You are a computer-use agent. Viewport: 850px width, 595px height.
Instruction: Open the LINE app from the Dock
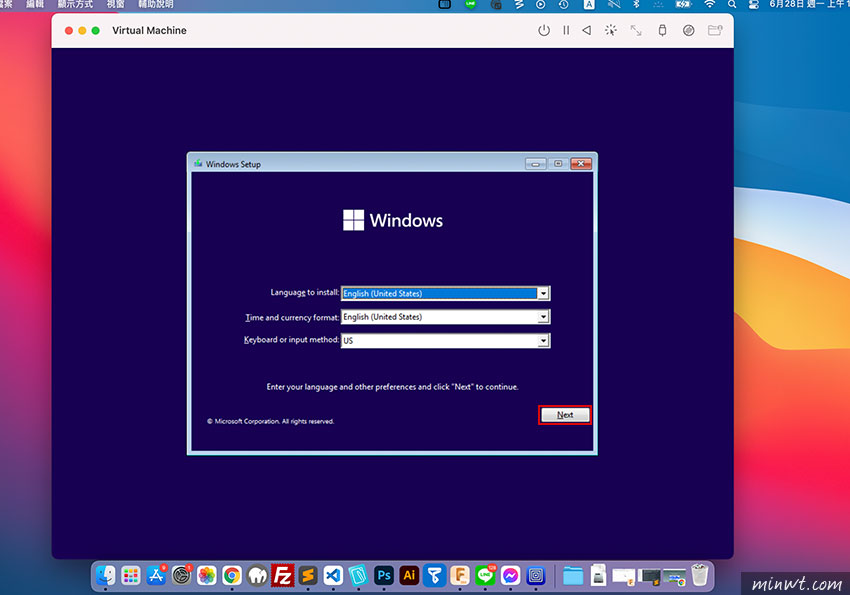pyautogui.click(x=485, y=575)
